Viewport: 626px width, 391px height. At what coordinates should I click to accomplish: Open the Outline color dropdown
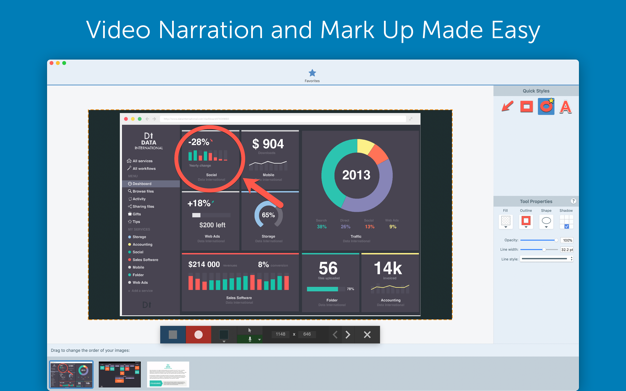(x=526, y=222)
